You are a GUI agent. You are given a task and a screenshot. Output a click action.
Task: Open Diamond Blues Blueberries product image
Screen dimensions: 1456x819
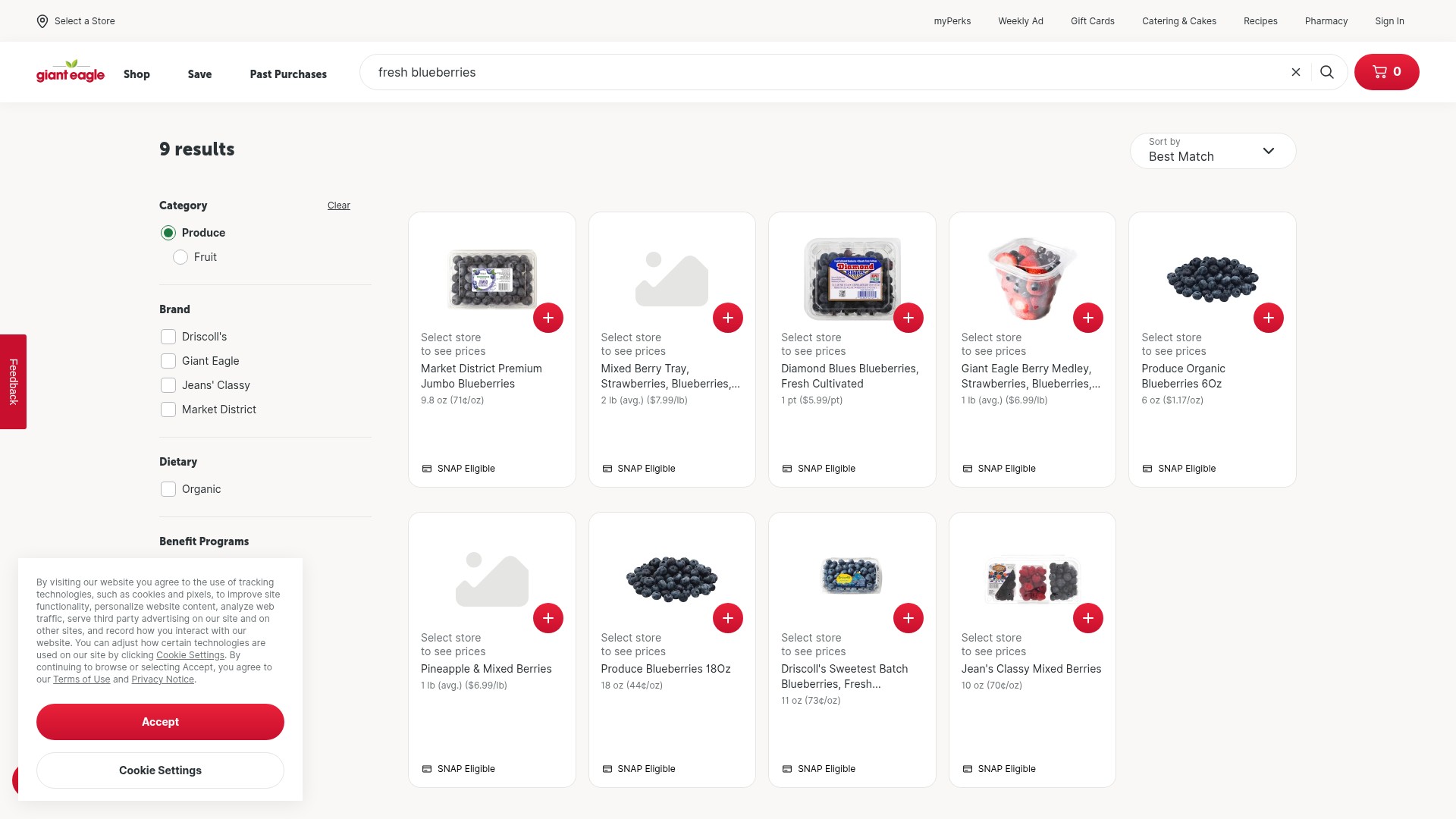coord(852,279)
